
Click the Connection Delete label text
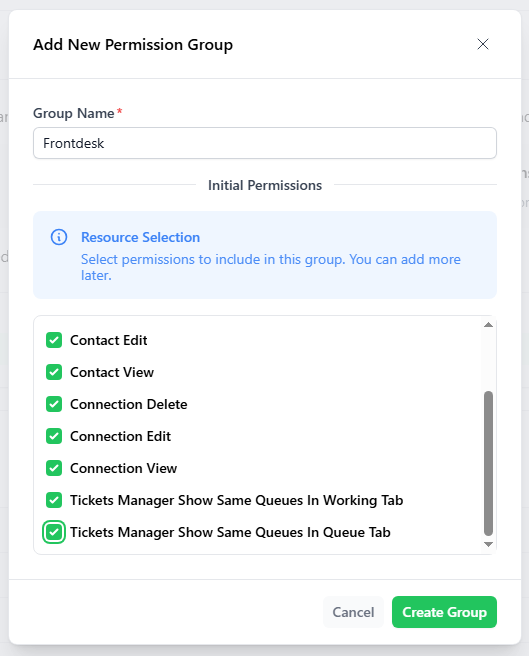pyautogui.click(x=128, y=404)
